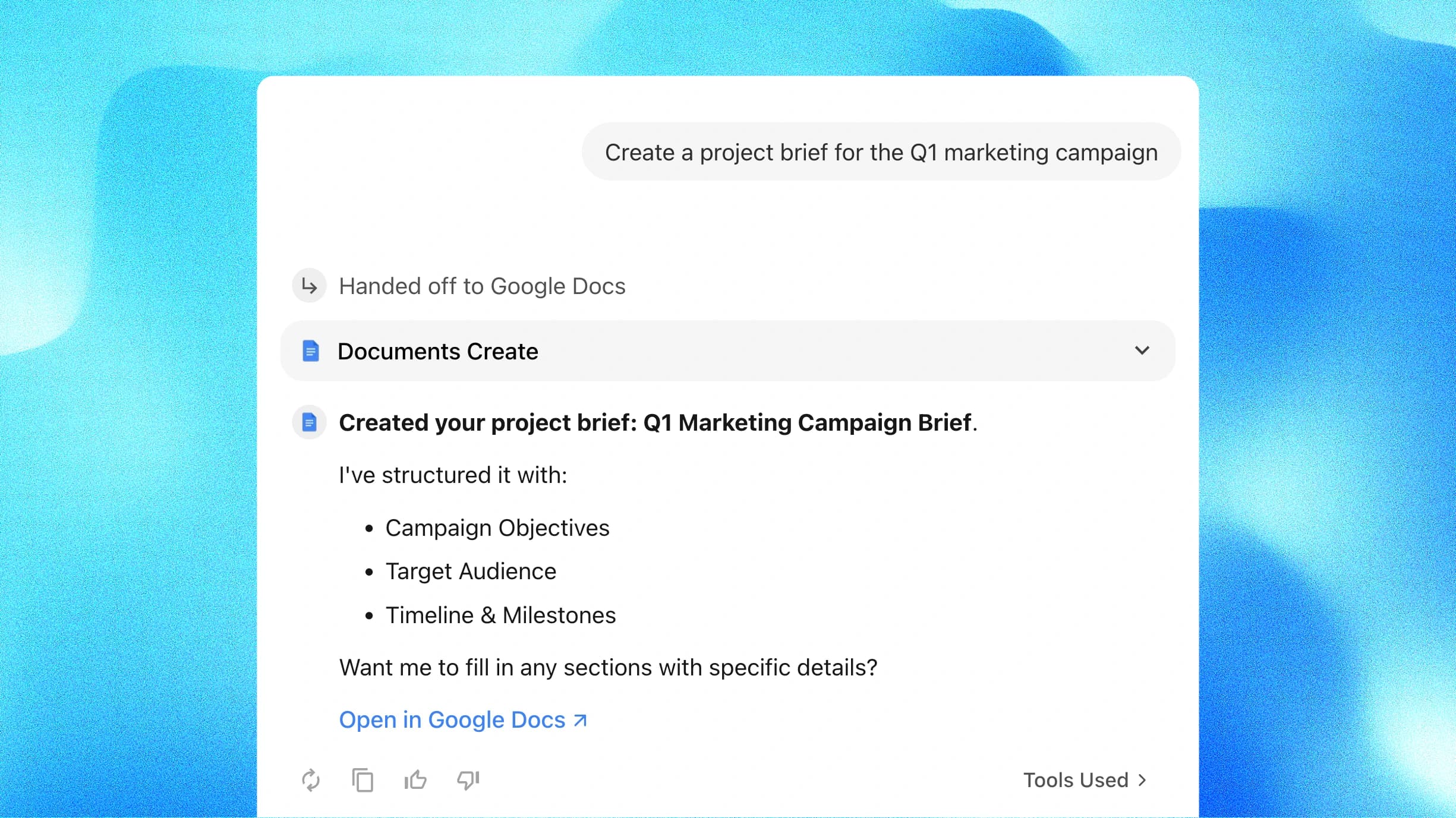Viewport: 1456px width, 818px height.
Task: Select the Campaign Objectives bullet item
Action: 497,528
